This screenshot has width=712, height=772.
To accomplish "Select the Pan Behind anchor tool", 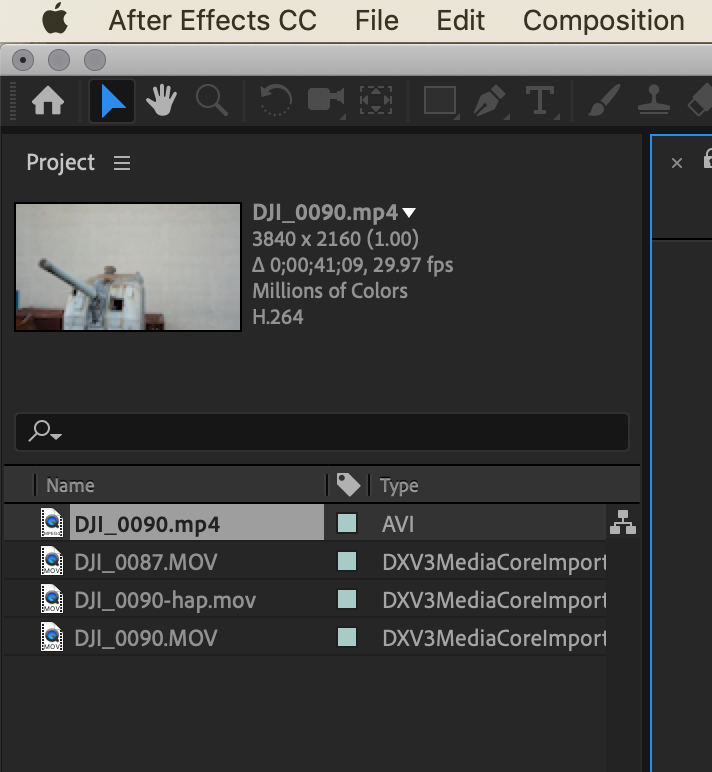I will coord(375,101).
